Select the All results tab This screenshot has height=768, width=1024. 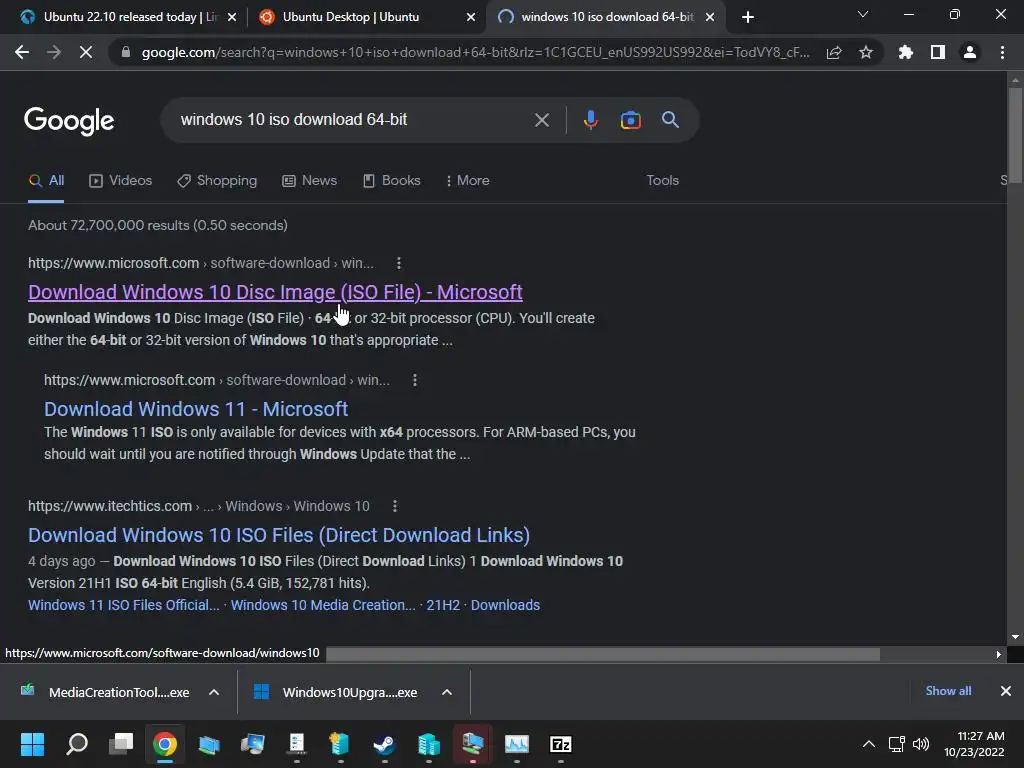(x=46, y=181)
